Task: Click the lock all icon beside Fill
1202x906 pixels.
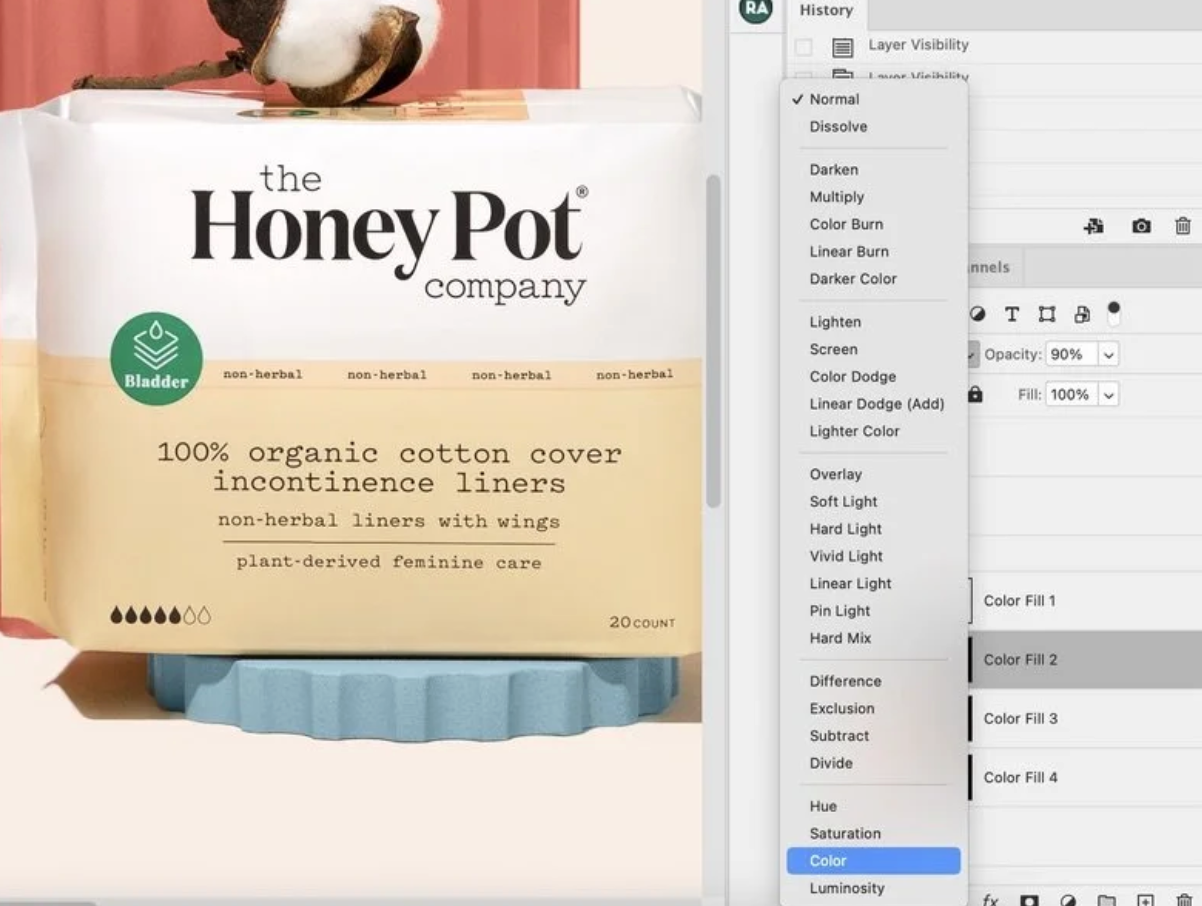Action: (x=976, y=395)
